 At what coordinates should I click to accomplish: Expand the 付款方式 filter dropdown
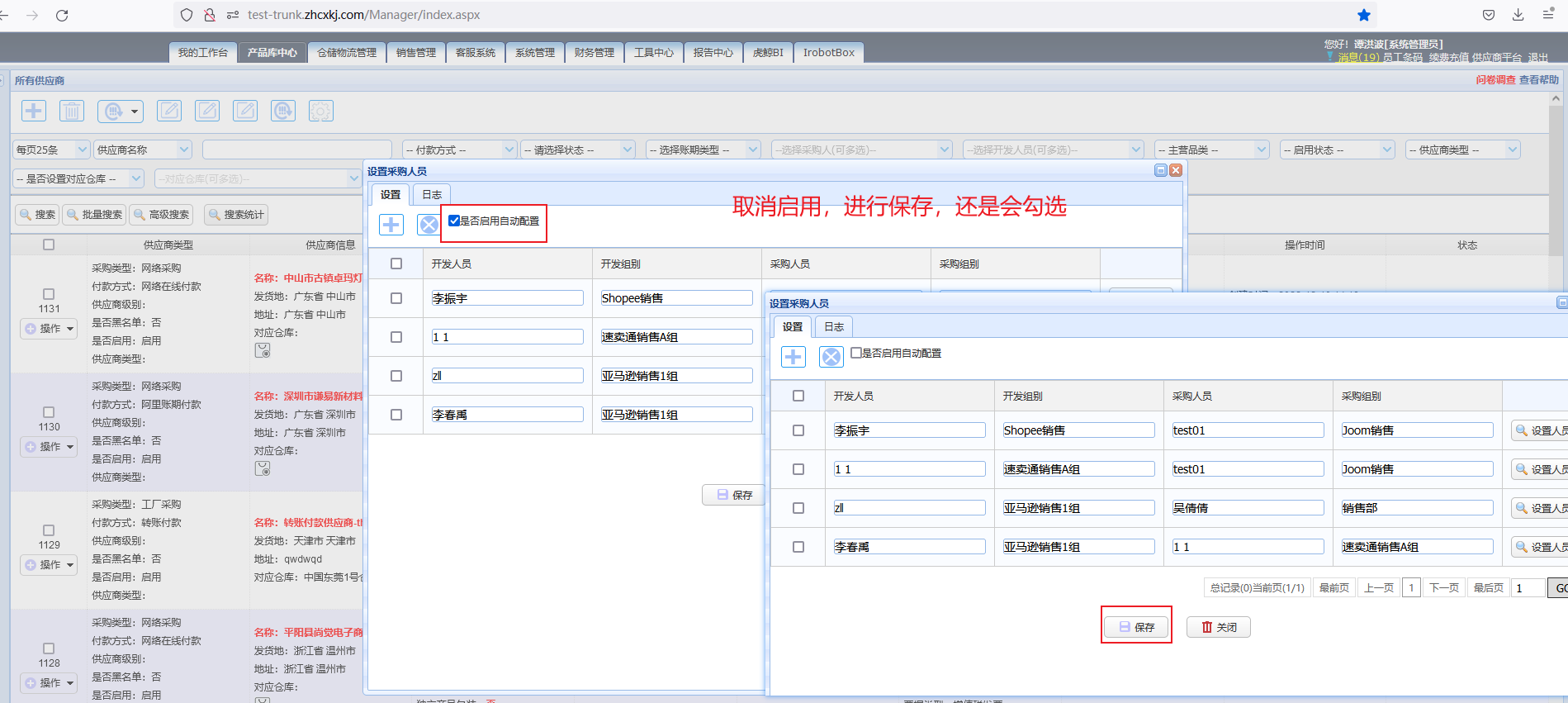point(460,150)
